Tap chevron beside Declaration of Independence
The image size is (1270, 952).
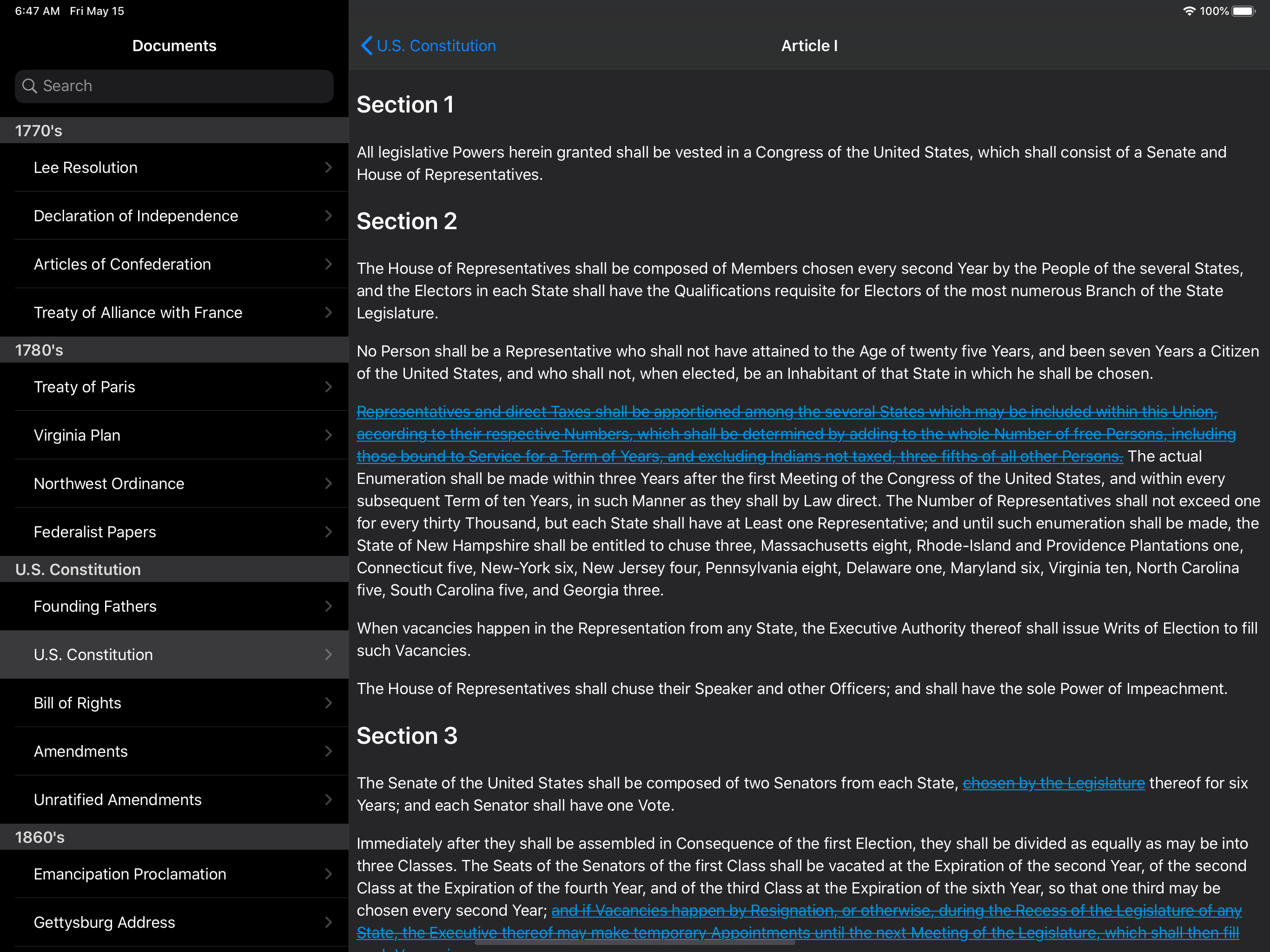click(328, 215)
